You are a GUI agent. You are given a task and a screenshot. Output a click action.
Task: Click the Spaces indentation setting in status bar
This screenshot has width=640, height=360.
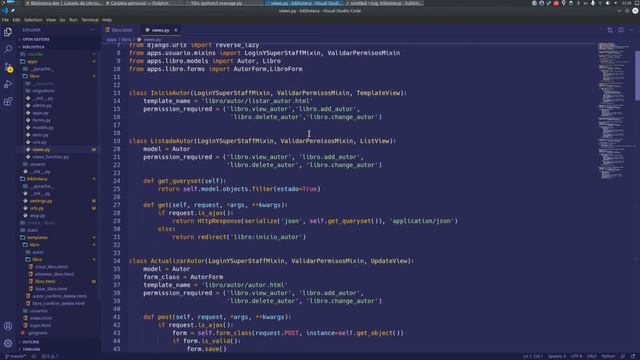[x=557, y=356]
